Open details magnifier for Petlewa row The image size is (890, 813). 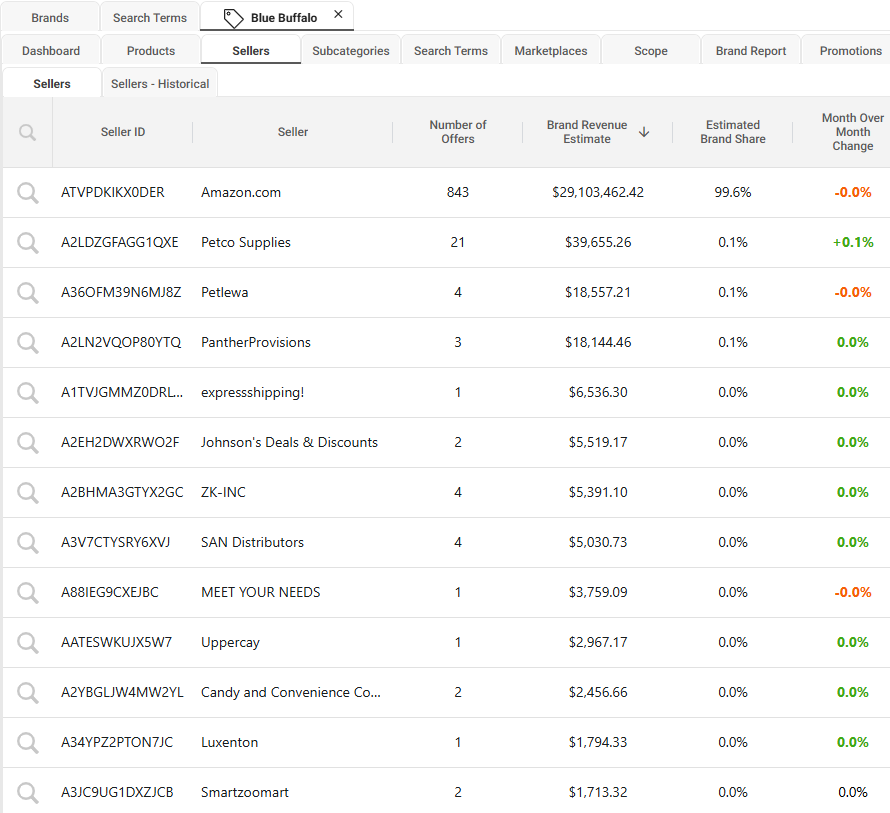click(27, 293)
